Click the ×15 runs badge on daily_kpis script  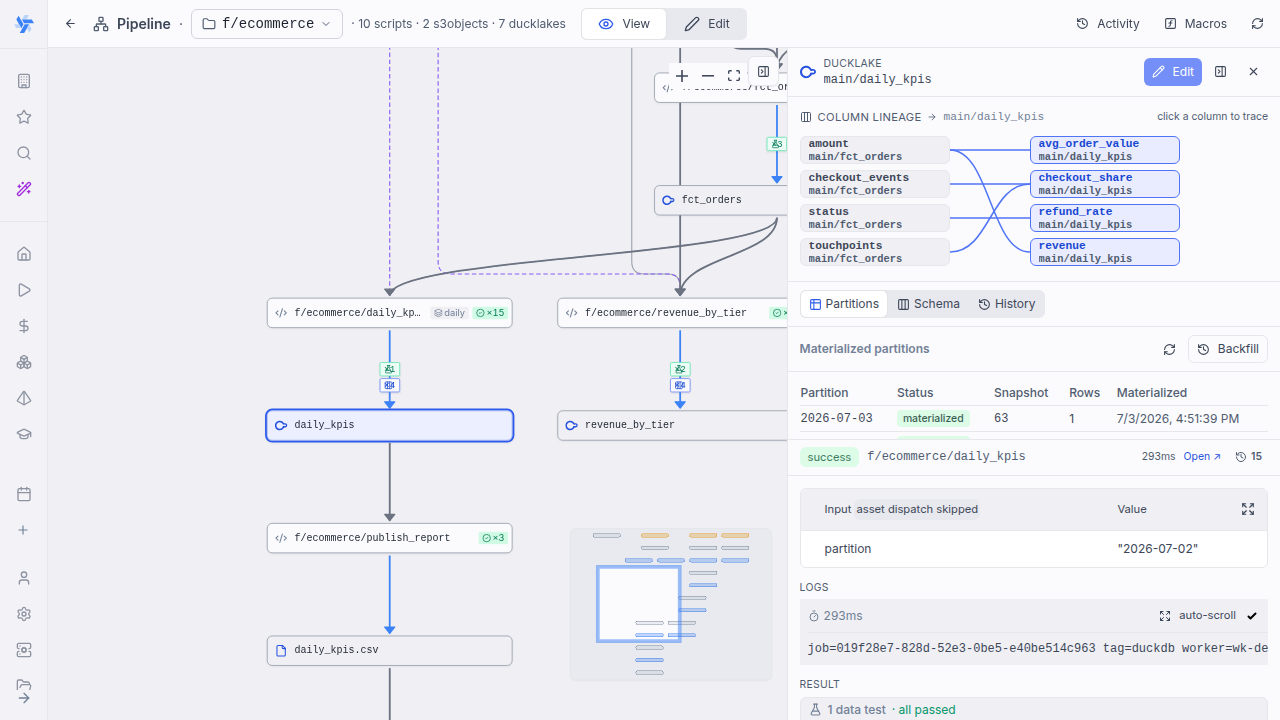pos(490,313)
